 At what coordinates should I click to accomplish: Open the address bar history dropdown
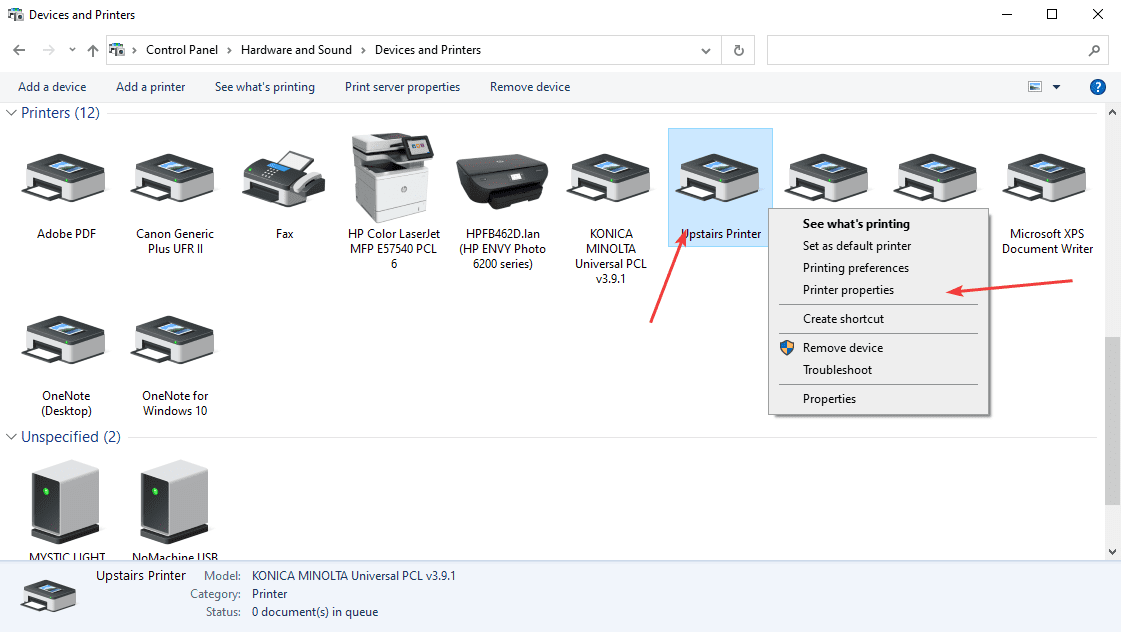[706, 50]
